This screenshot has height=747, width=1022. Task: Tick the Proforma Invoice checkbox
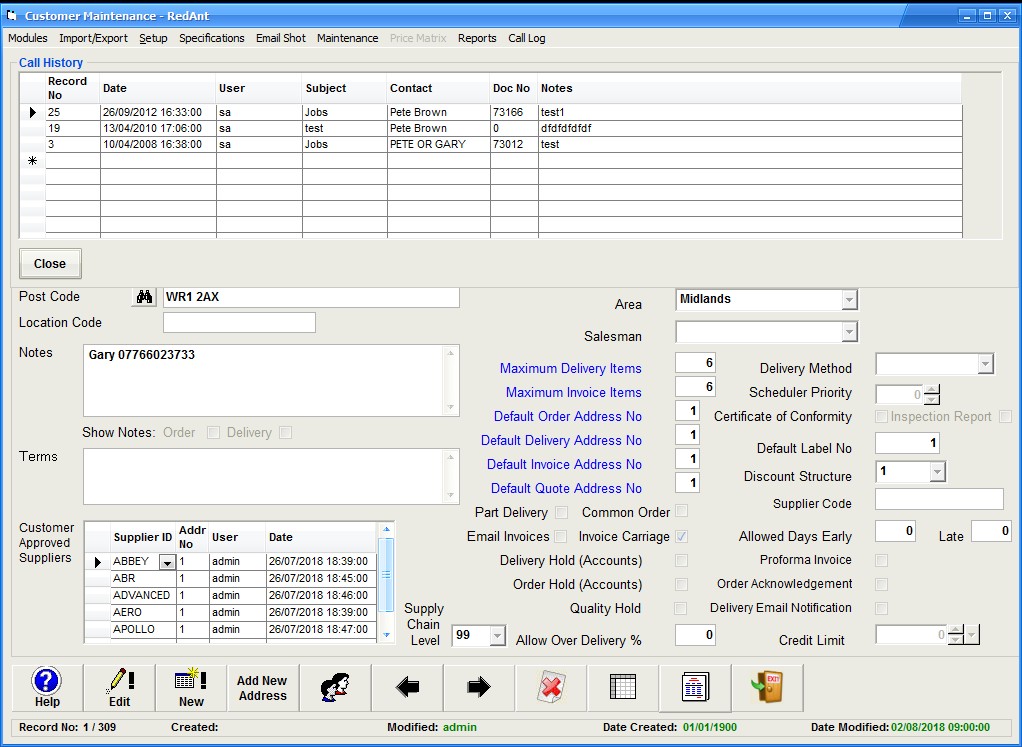coord(881,561)
